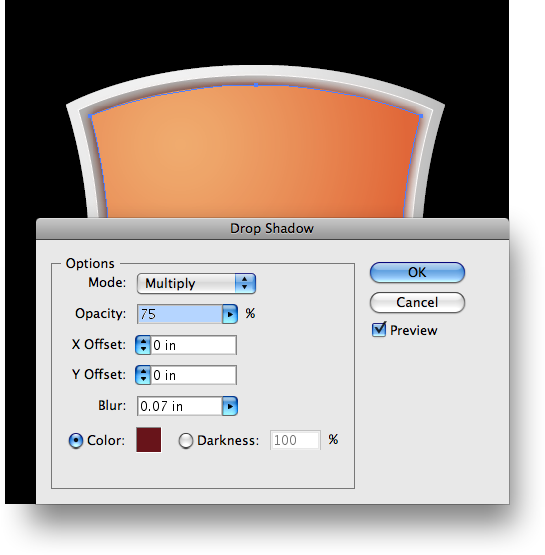
Task: Click the Y Offset text field
Action: click(x=194, y=375)
